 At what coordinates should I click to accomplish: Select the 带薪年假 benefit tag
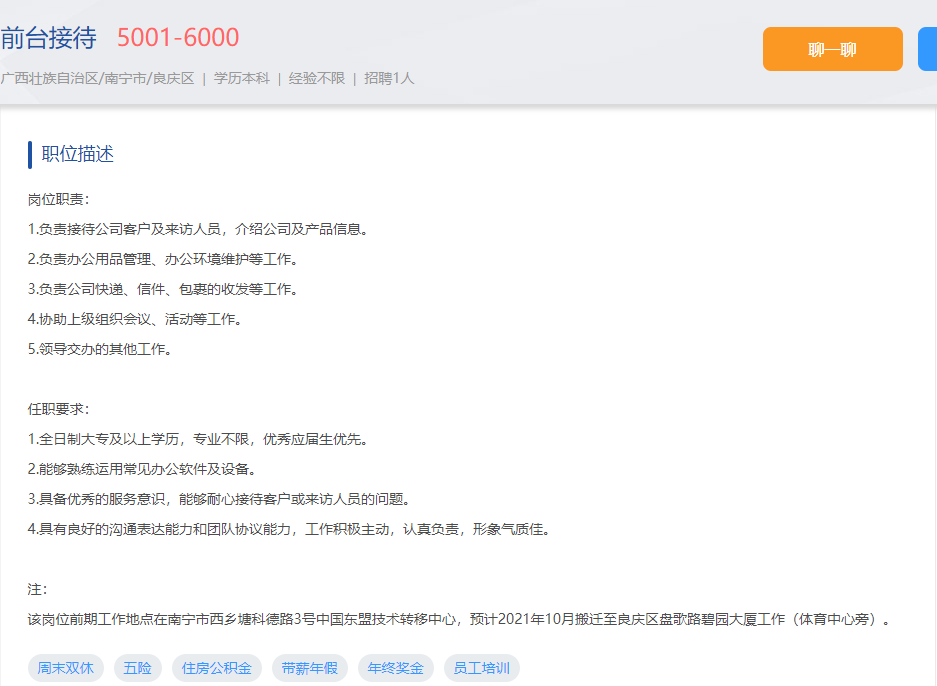click(310, 668)
